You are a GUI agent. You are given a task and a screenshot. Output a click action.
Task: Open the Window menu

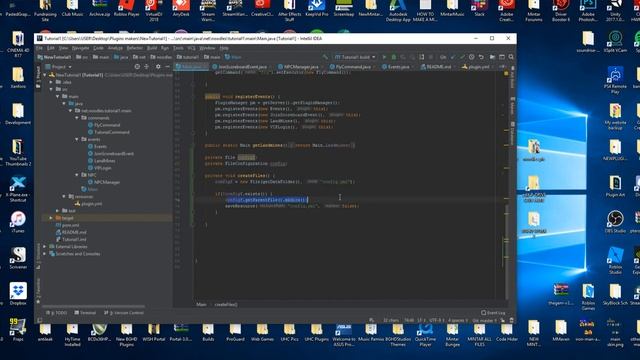tap(207, 48)
